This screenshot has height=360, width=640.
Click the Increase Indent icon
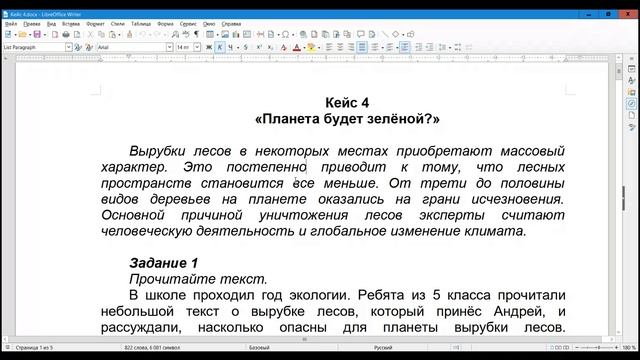pos(418,48)
